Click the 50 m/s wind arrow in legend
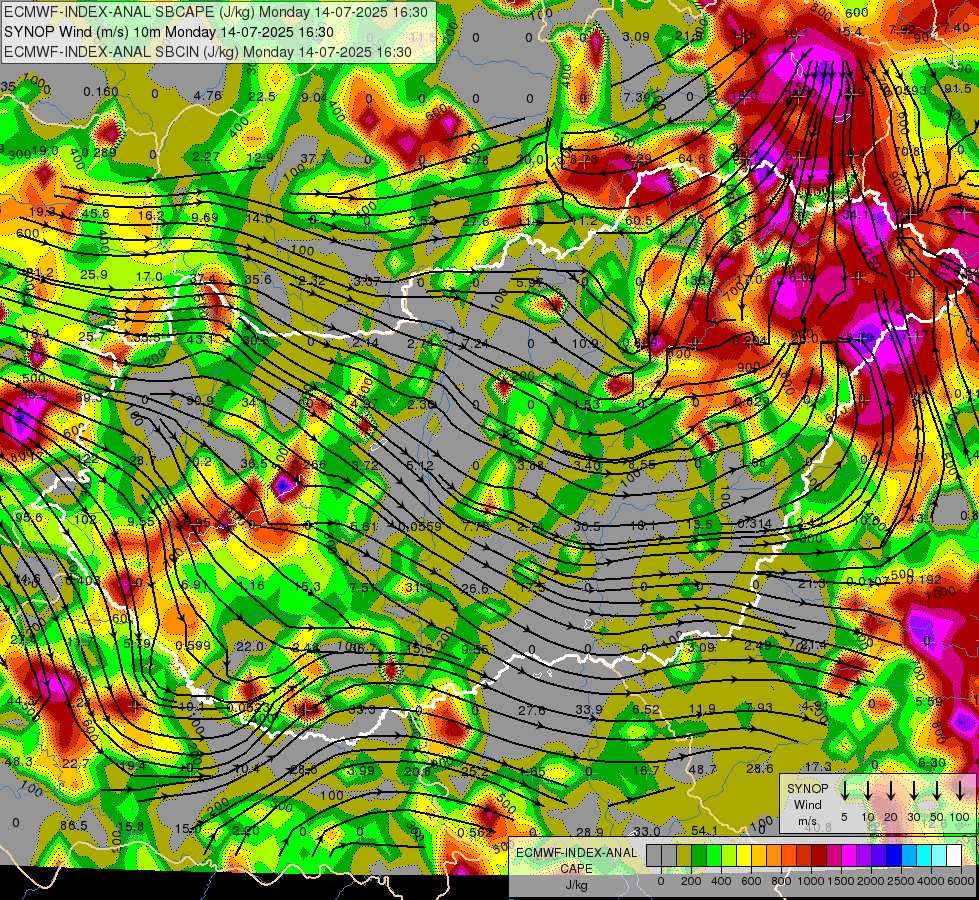 937,791
